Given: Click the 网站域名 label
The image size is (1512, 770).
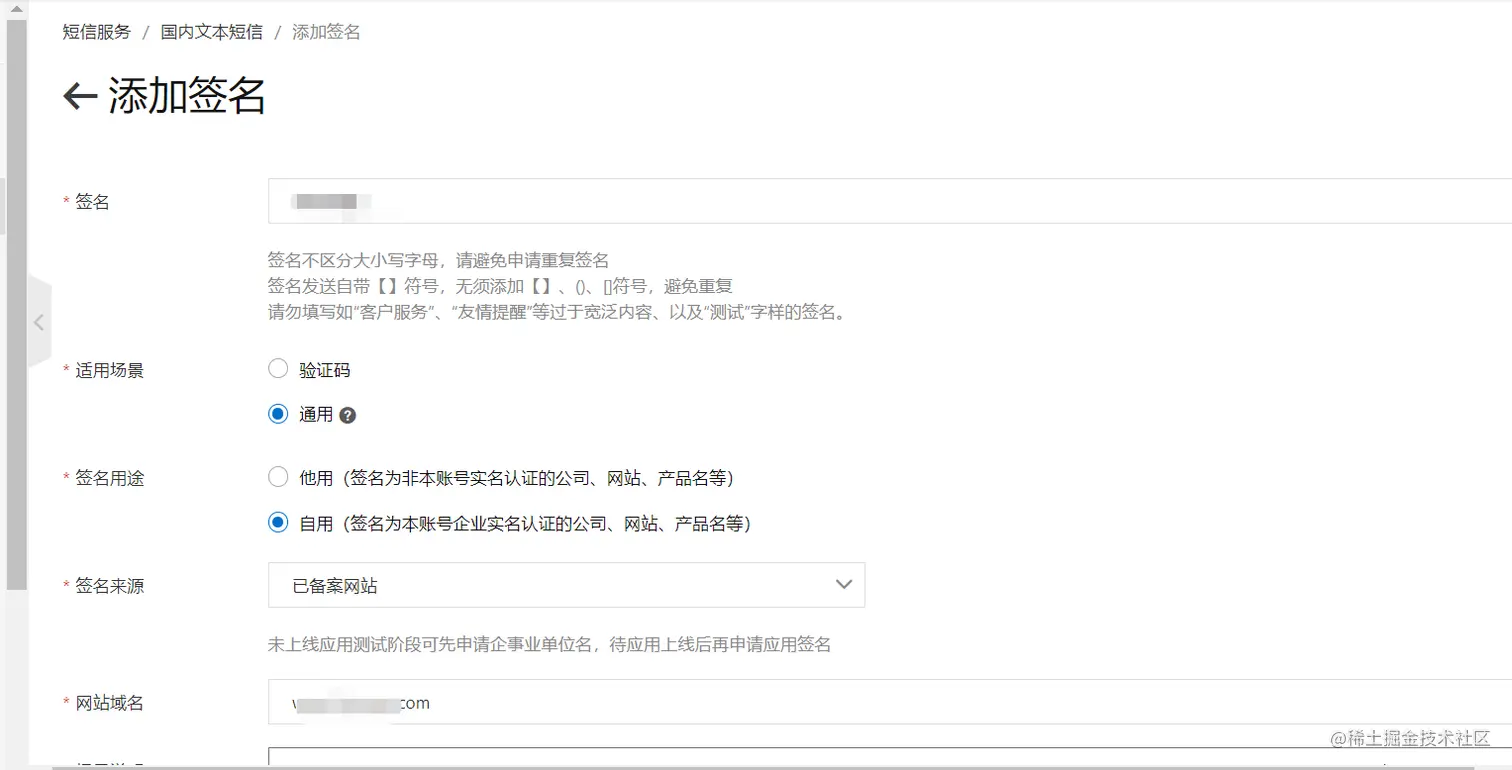Looking at the screenshot, I should click(110, 703).
